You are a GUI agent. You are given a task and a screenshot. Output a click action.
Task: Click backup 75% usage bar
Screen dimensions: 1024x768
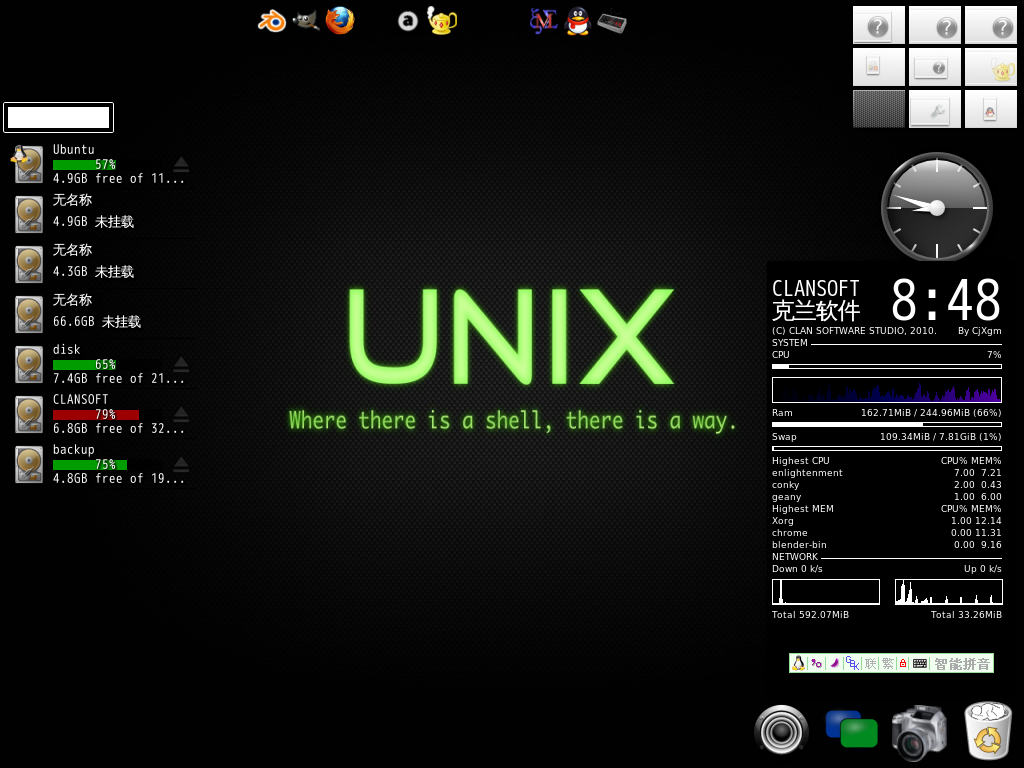click(x=106, y=464)
